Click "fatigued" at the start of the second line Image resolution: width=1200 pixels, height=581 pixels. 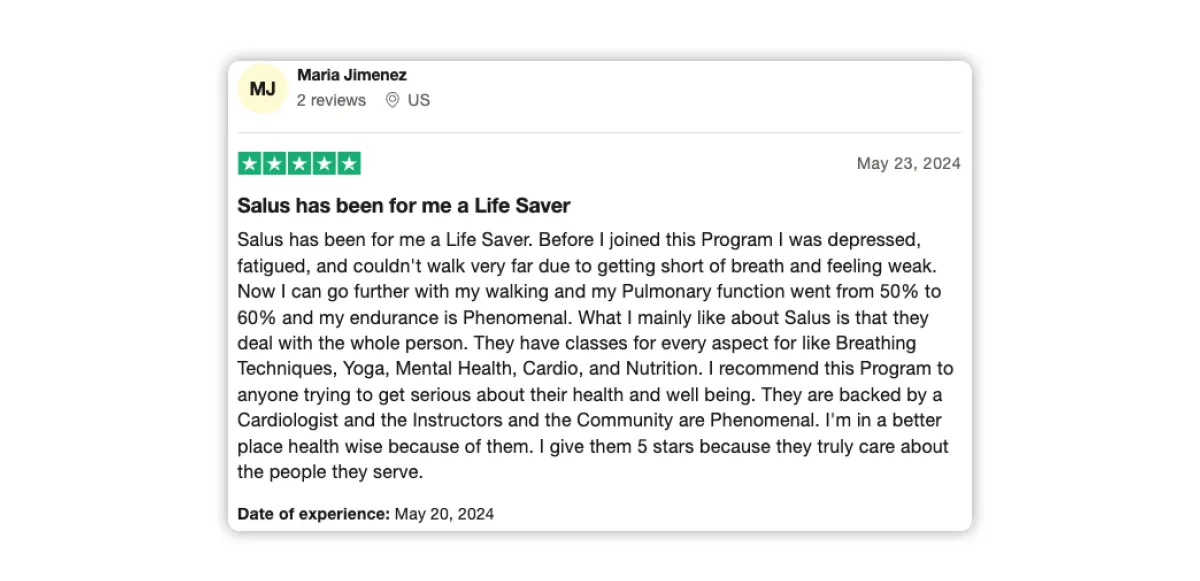tap(270, 267)
